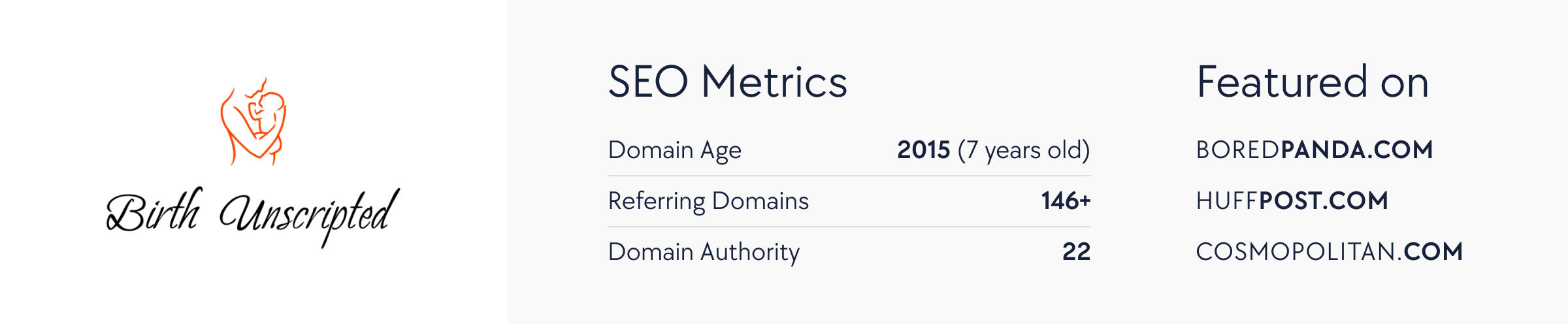Image resolution: width=1568 pixels, height=324 pixels.
Task: Select the SEO Metrics heading
Action: (x=727, y=82)
